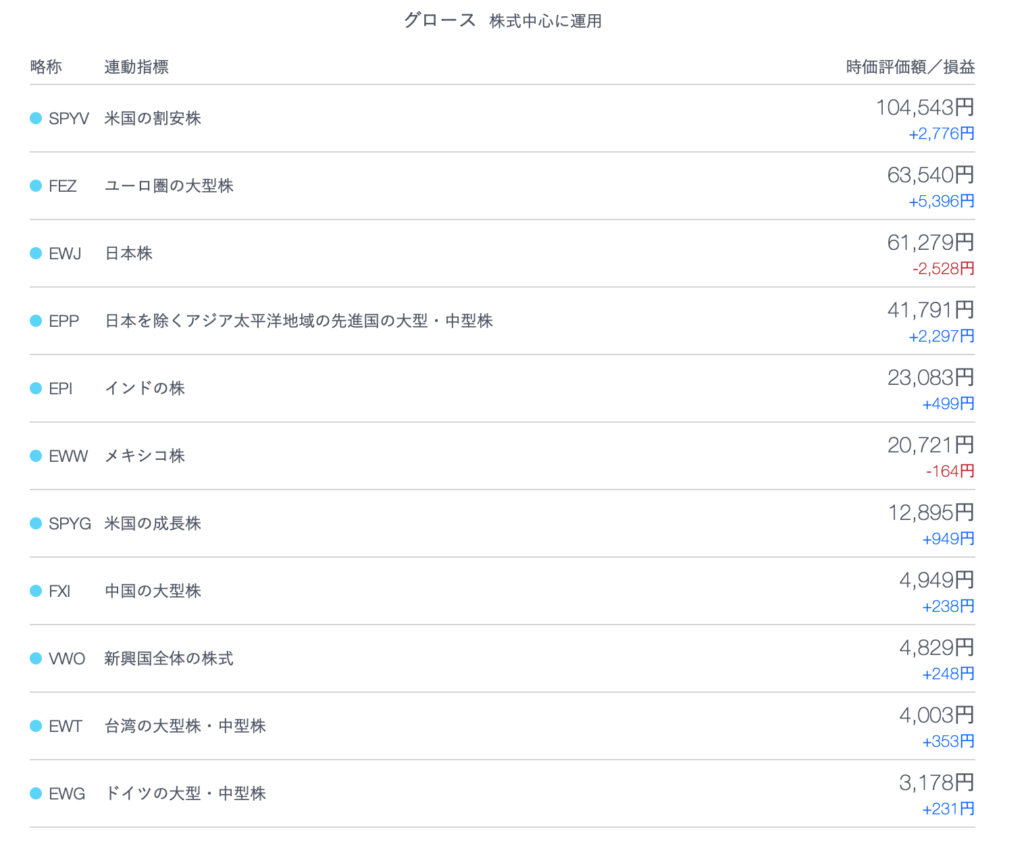1024x867 pixels.
Task: Click the 台湾の大型株・中型株 description
Action: click(185, 726)
